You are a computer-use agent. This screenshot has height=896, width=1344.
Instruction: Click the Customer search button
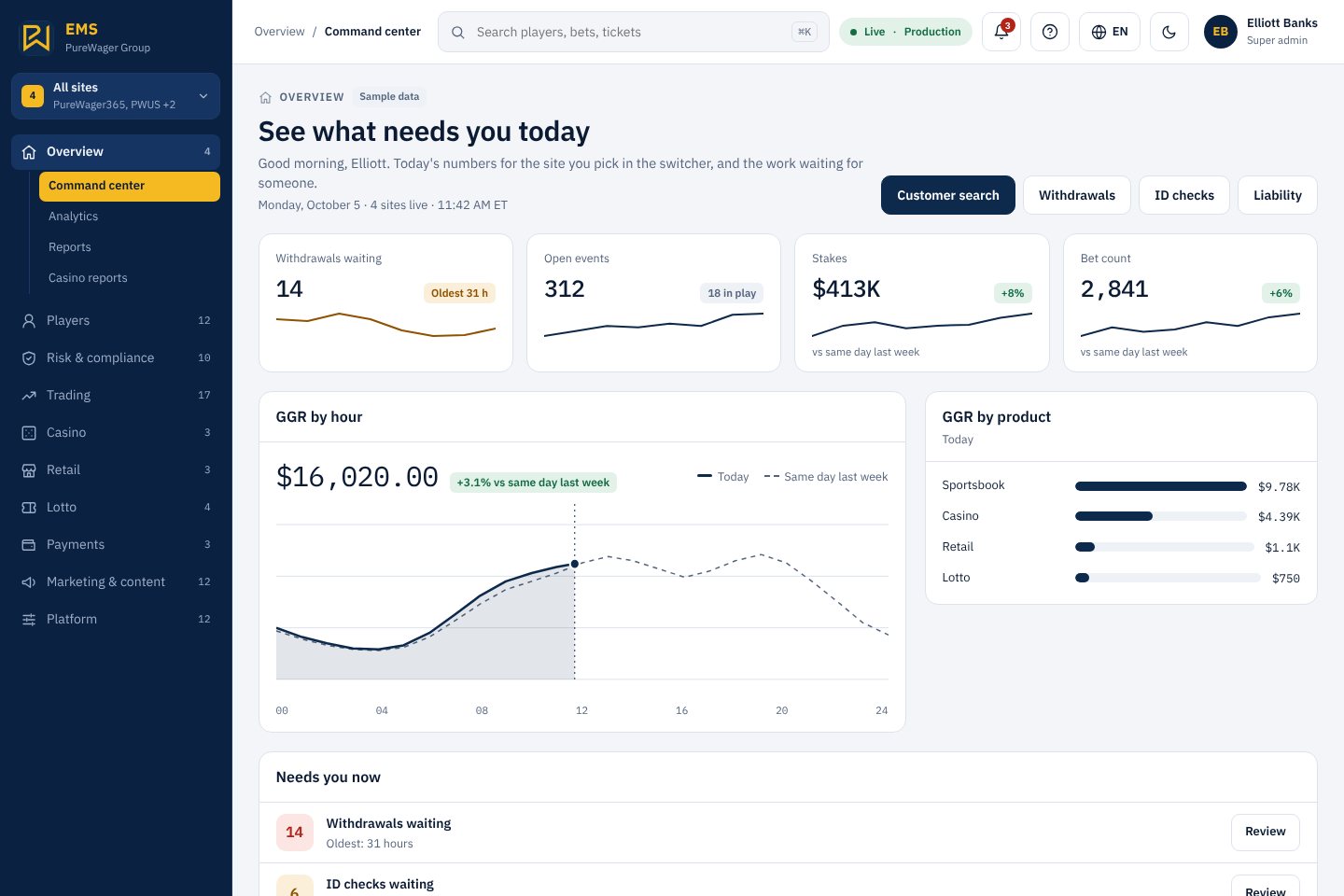948,195
